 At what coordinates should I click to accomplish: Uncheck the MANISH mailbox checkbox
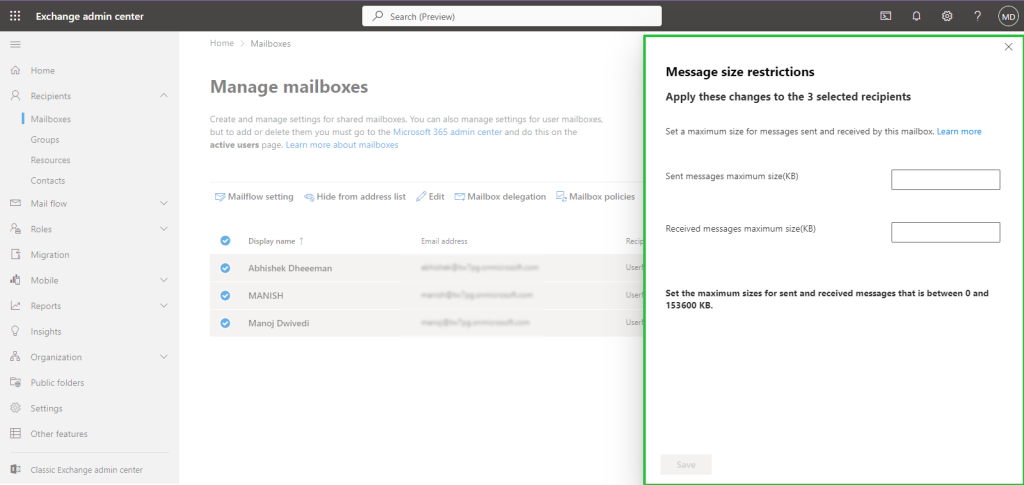click(225, 295)
